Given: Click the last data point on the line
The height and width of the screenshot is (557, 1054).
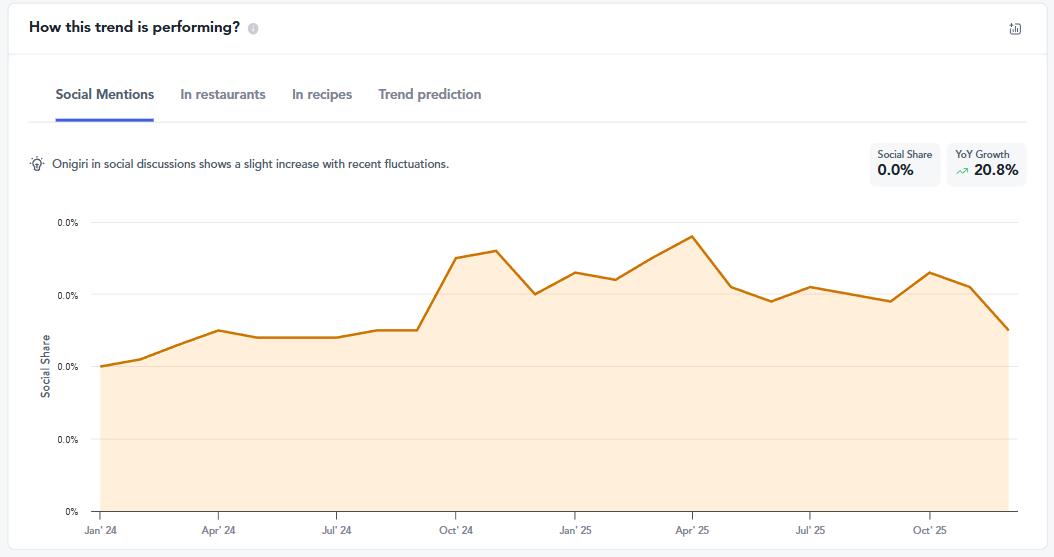Looking at the screenshot, I should 1008,330.
